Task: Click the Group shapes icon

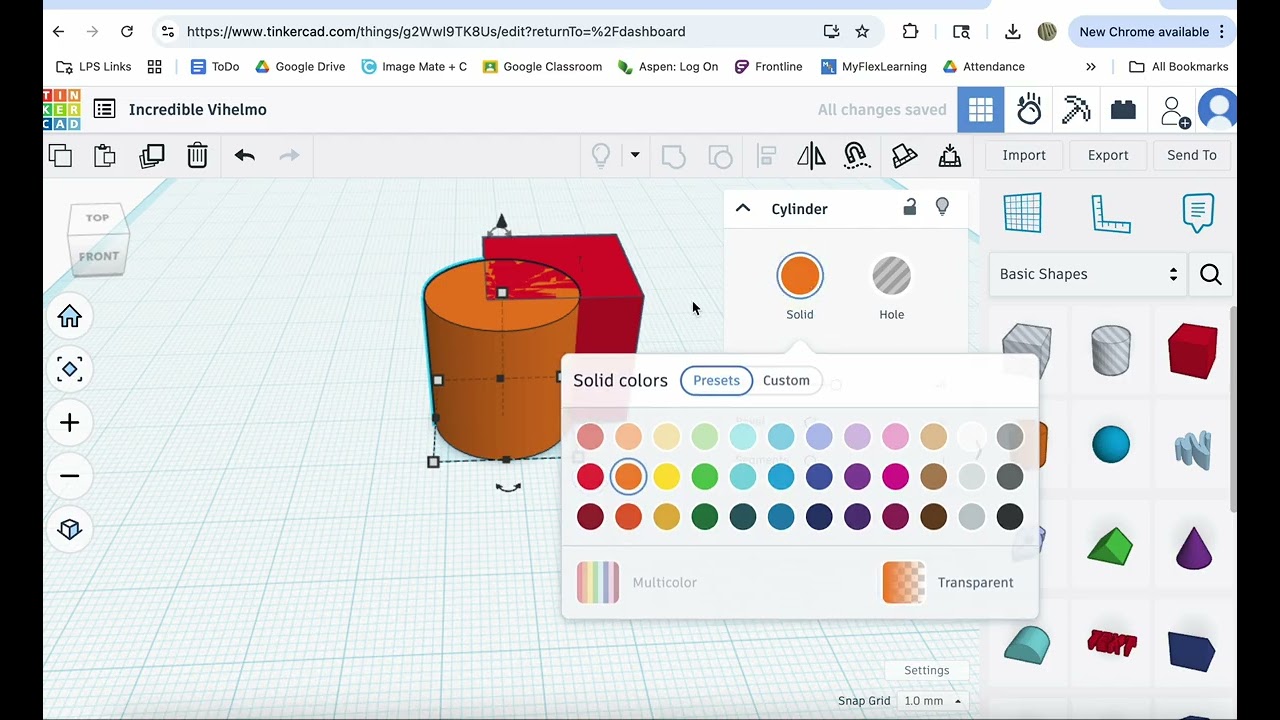Action: pyautogui.click(x=674, y=156)
